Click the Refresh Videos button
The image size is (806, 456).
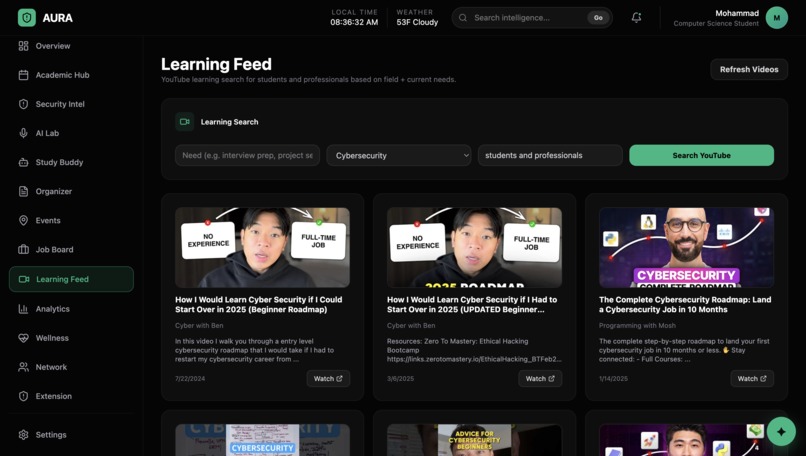pyautogui.click(x=749, y=69)
